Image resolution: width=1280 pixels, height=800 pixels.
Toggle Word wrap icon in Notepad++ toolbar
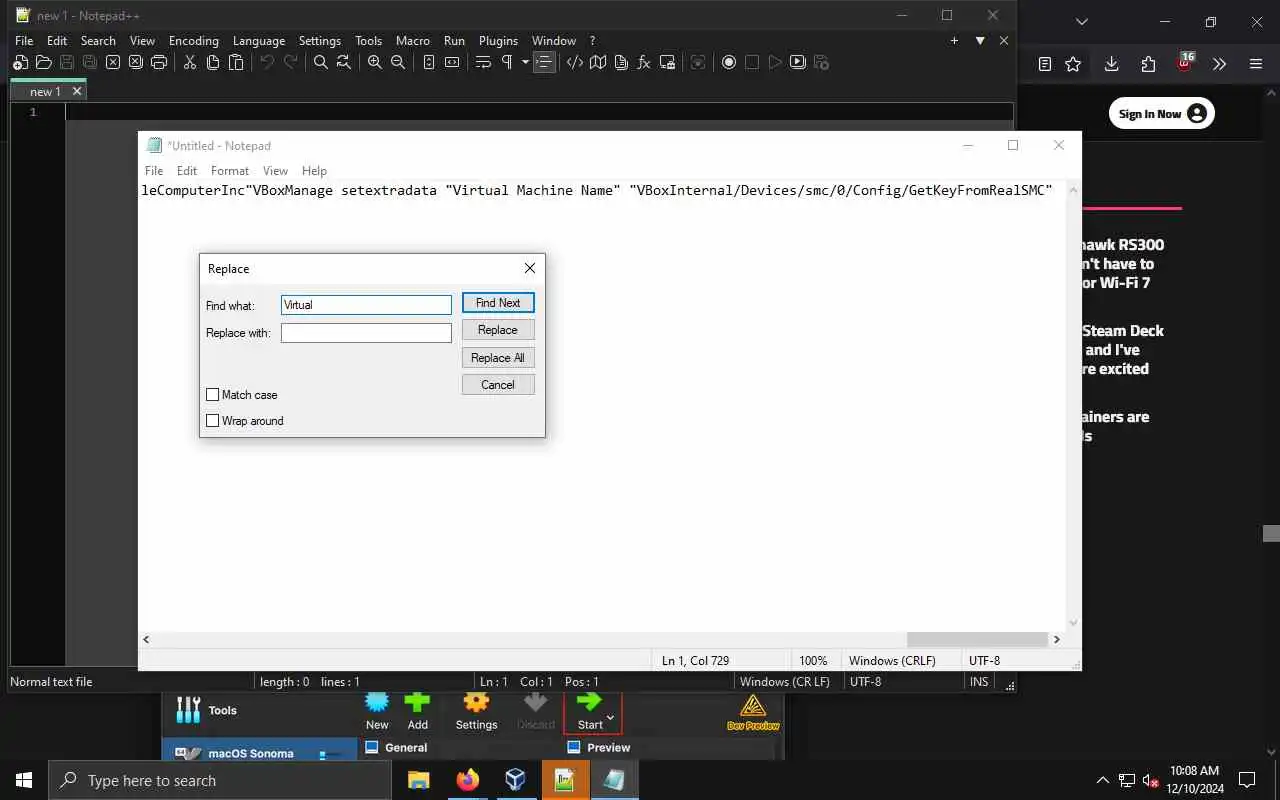pos(483,62)
